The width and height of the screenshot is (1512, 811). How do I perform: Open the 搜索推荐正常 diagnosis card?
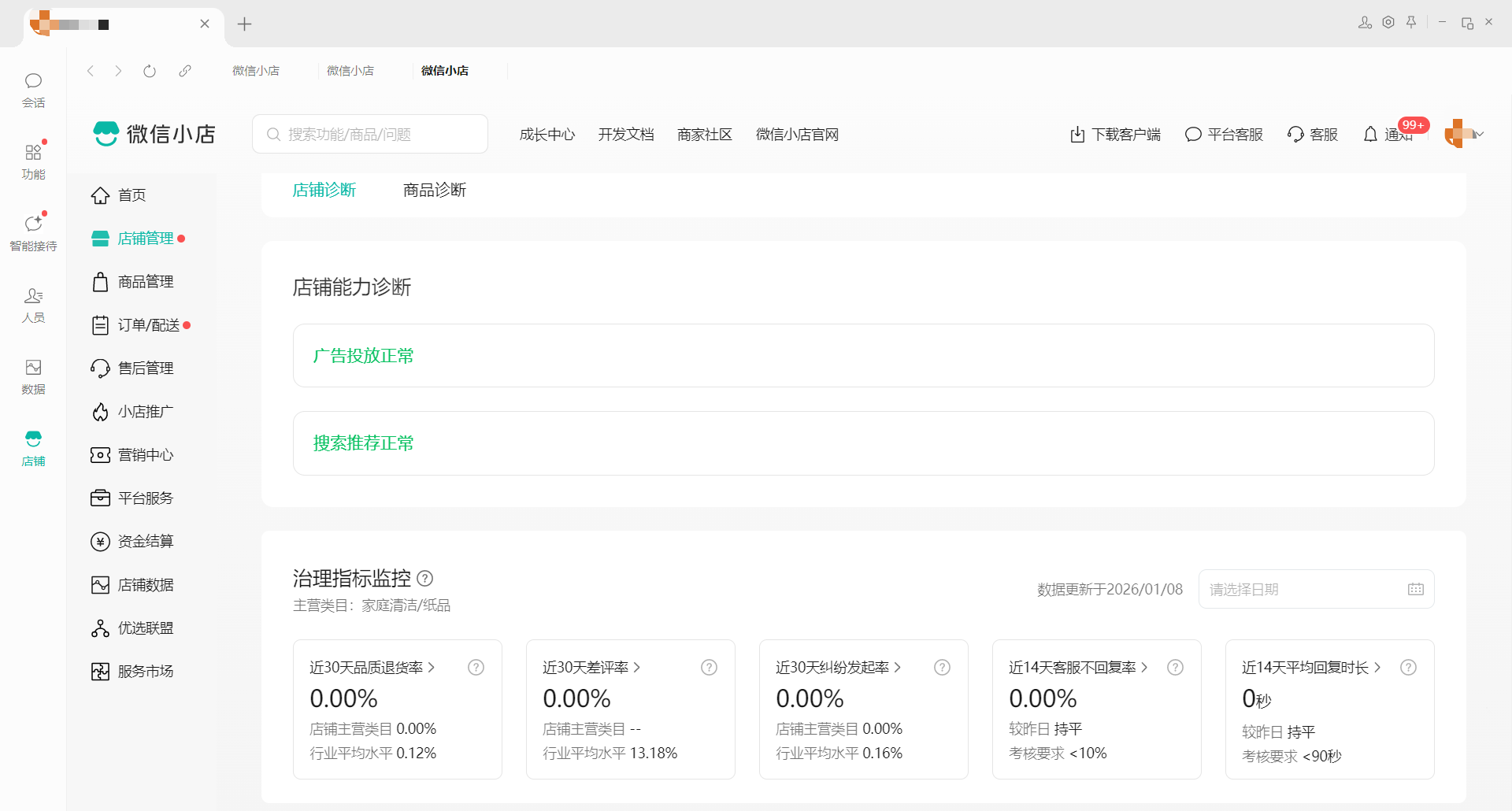[x=864, y=443]
